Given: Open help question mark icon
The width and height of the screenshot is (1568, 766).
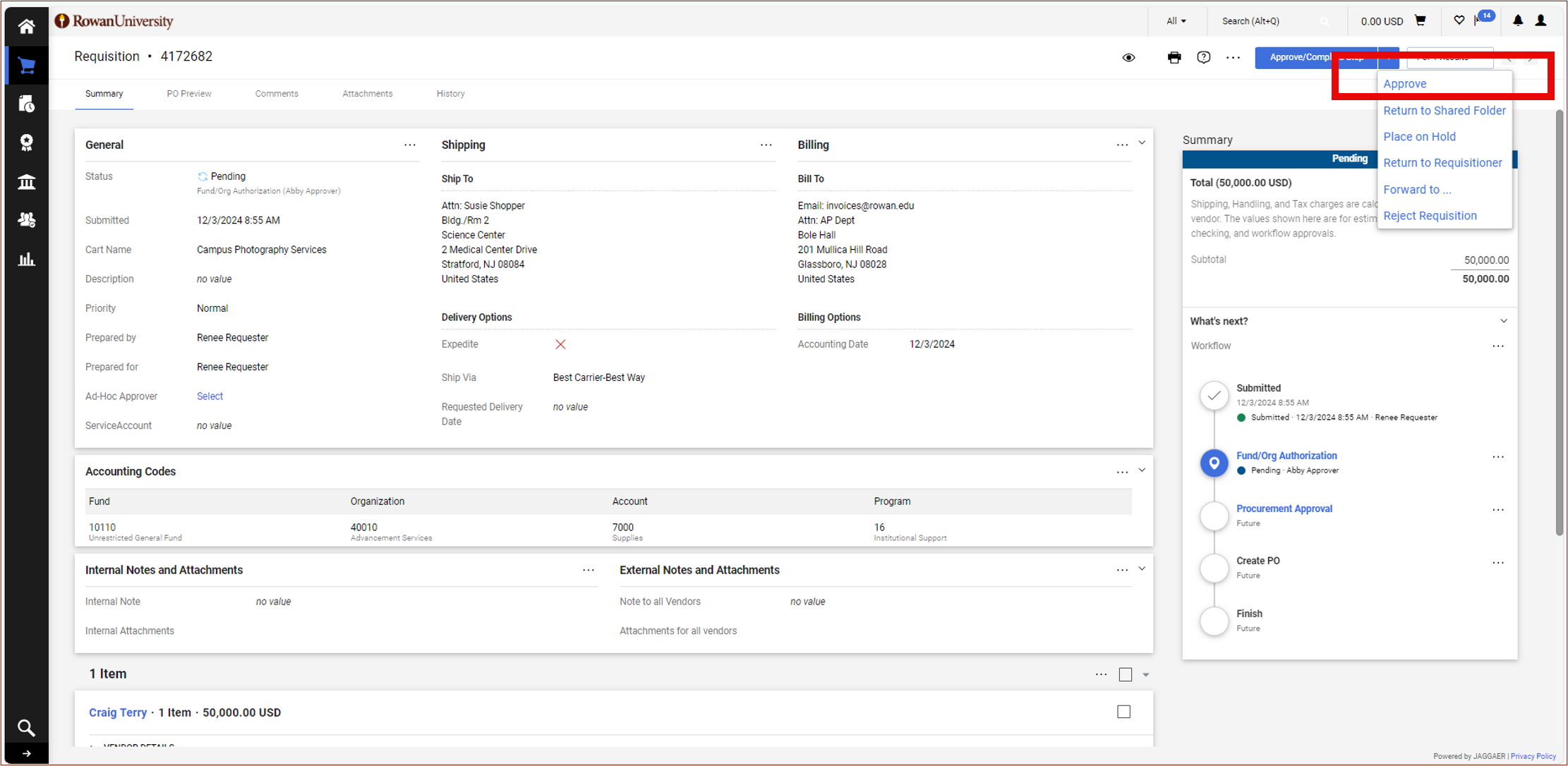Looking at the screenshot, I should (1203, 57).
